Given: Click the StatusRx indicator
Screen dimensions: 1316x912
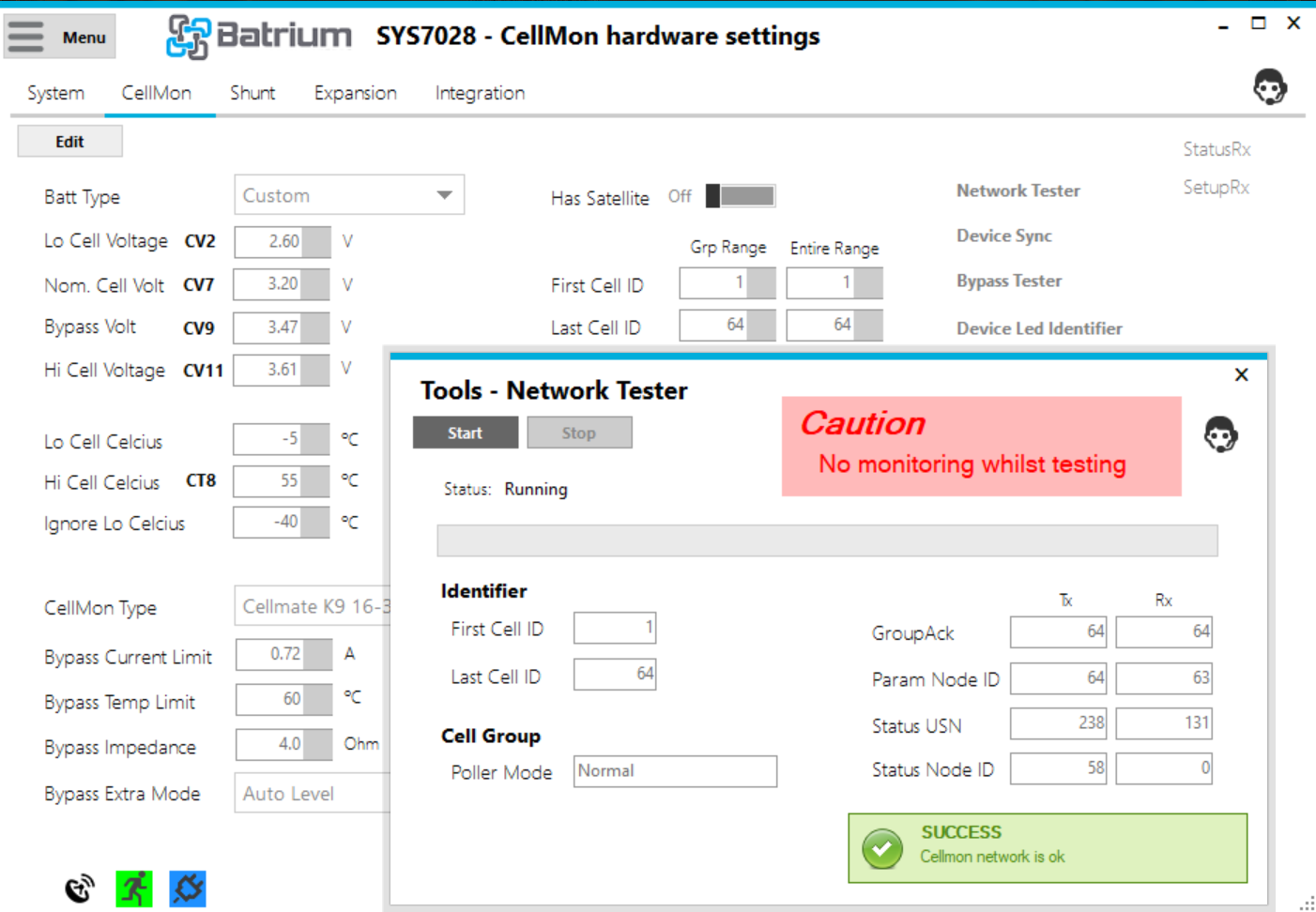Looking at the screenshot, I should point(1216,148).
